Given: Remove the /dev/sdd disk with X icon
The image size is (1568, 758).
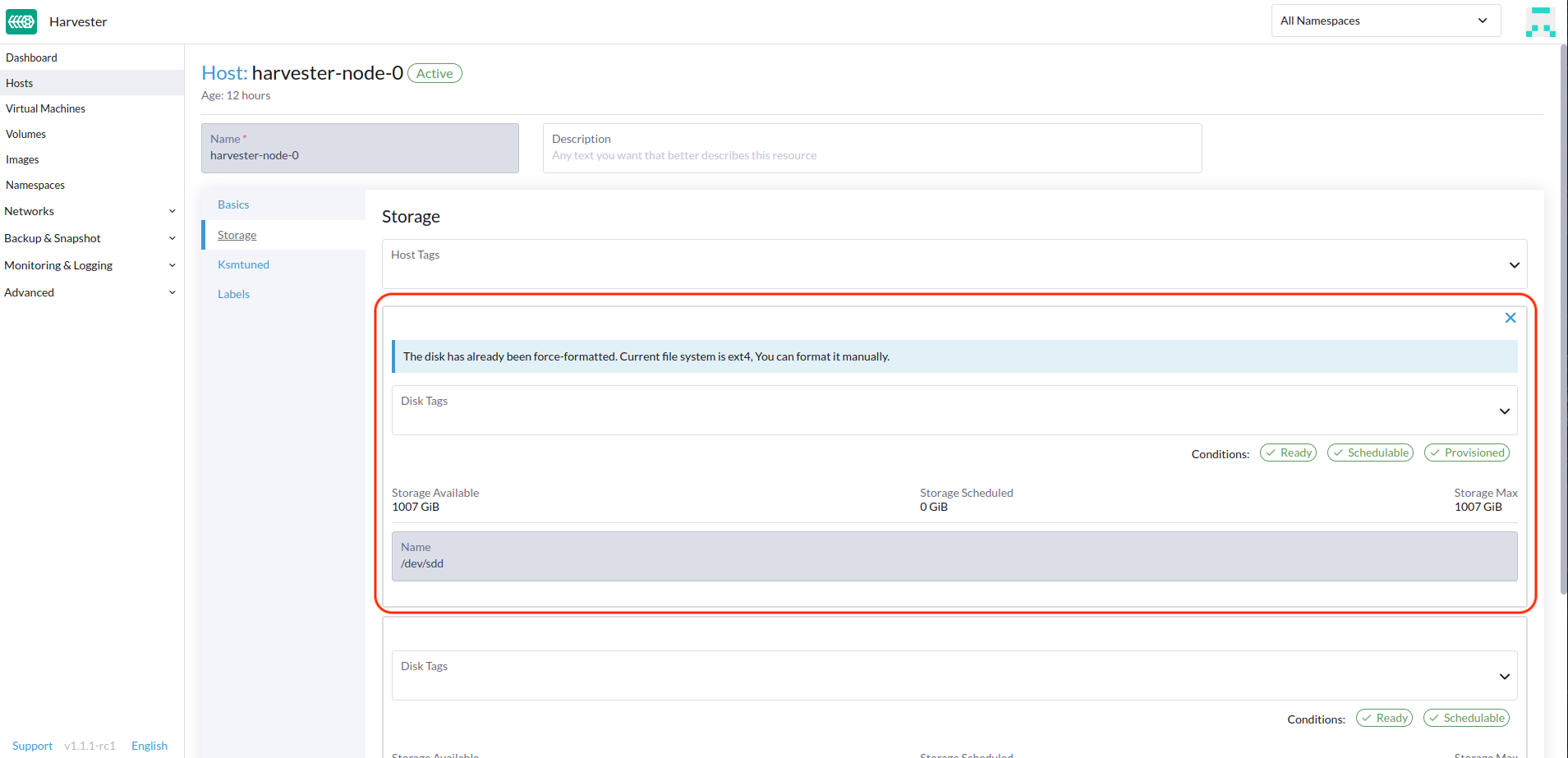Looking at the screenshot, I should coord(1510,318).
